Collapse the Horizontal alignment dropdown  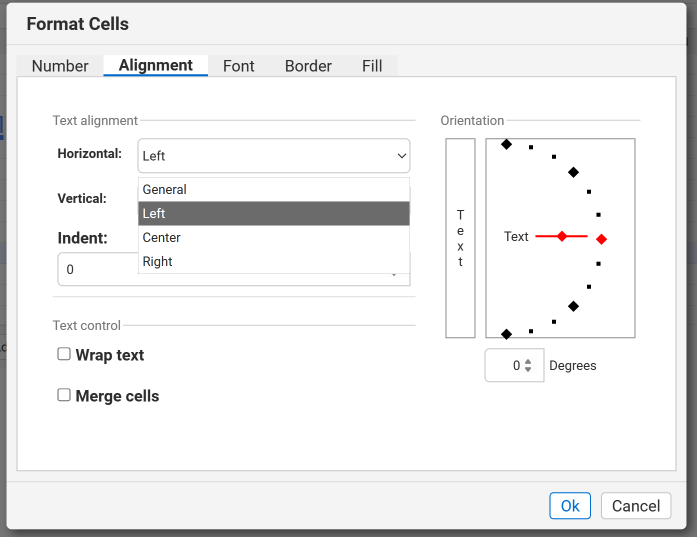tap(401, 156)
